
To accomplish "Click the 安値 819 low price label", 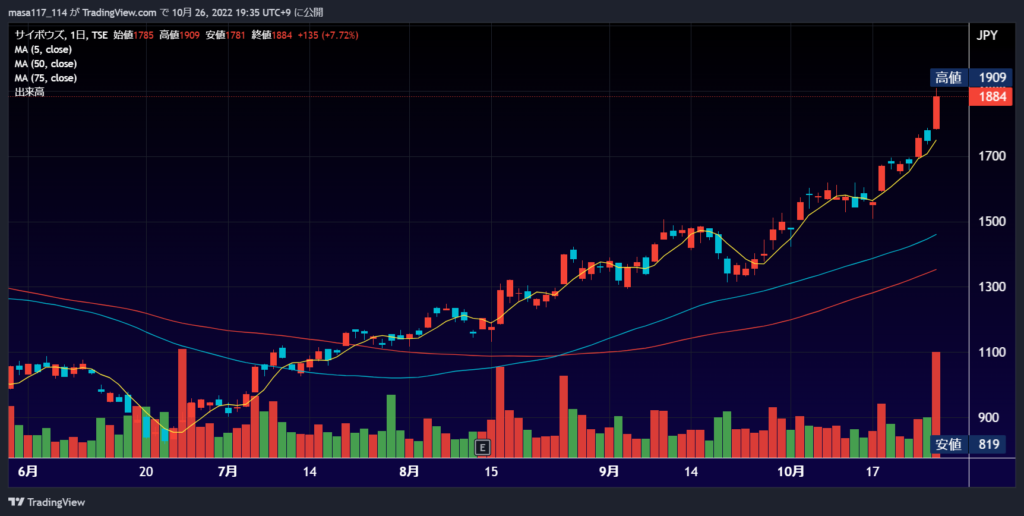I will coord(967,444).
